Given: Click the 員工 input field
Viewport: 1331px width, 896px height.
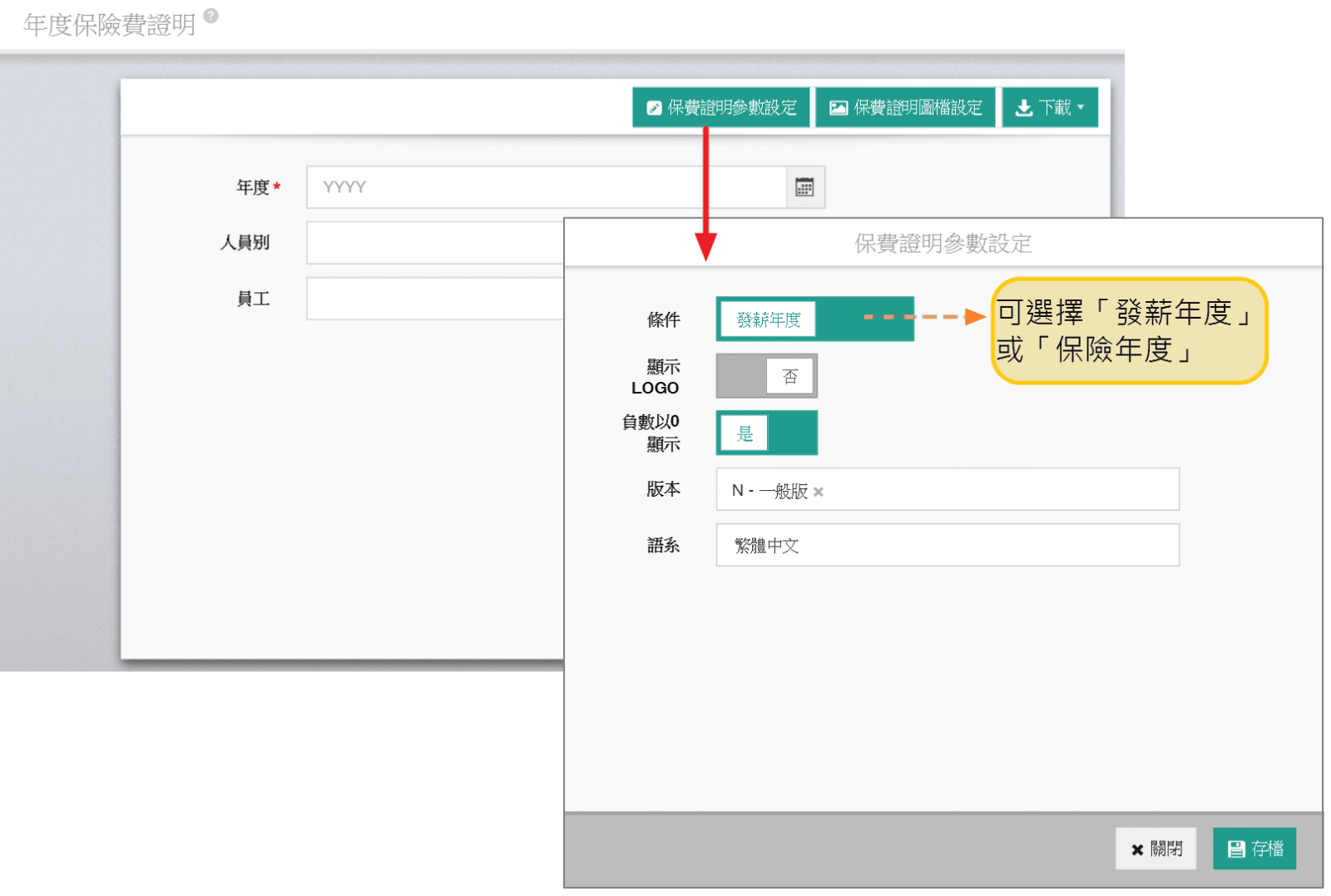Looking at the screenshot, I should pos(434,299).
